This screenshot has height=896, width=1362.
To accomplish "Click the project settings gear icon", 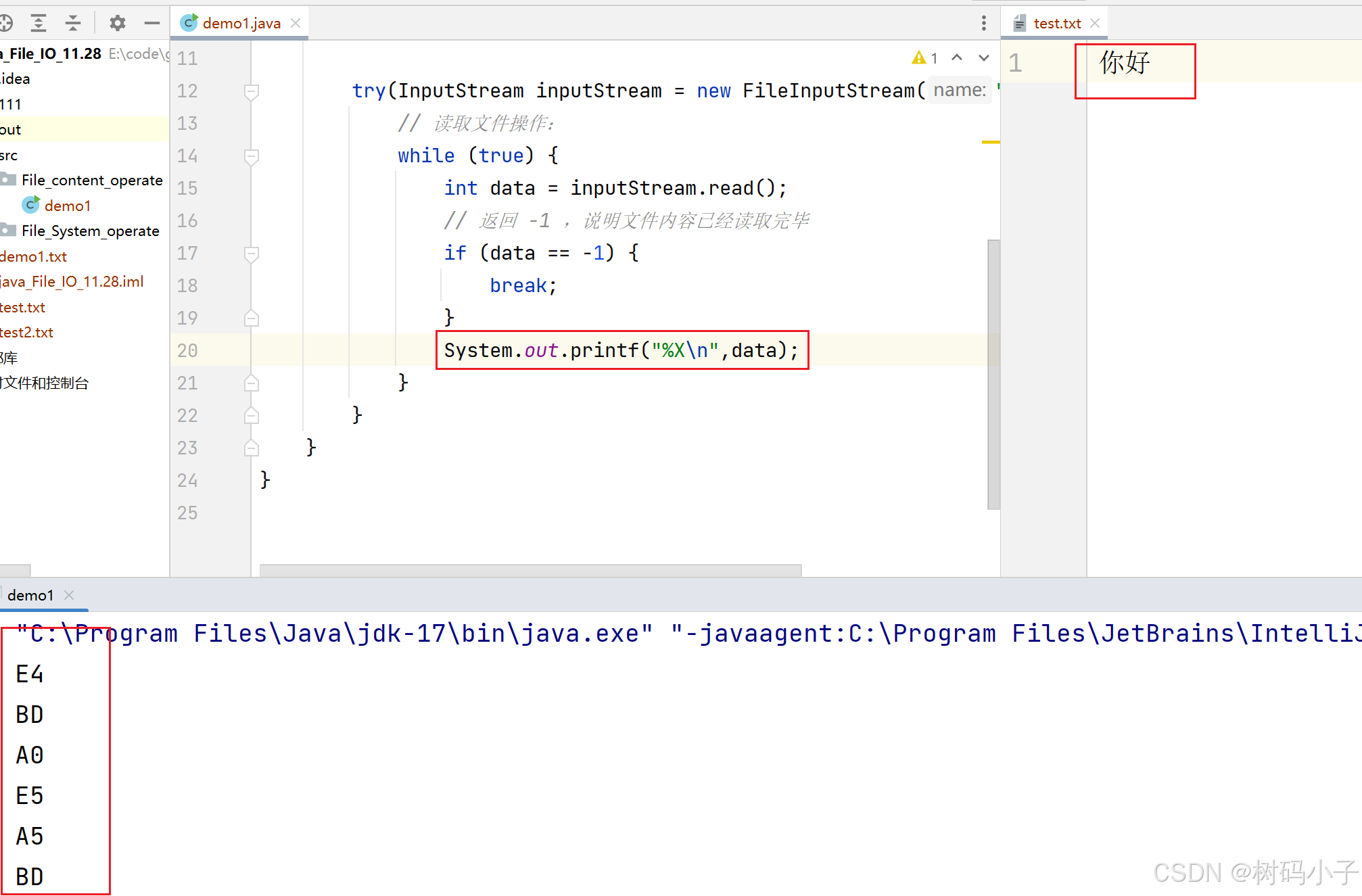I will (117, 23).
